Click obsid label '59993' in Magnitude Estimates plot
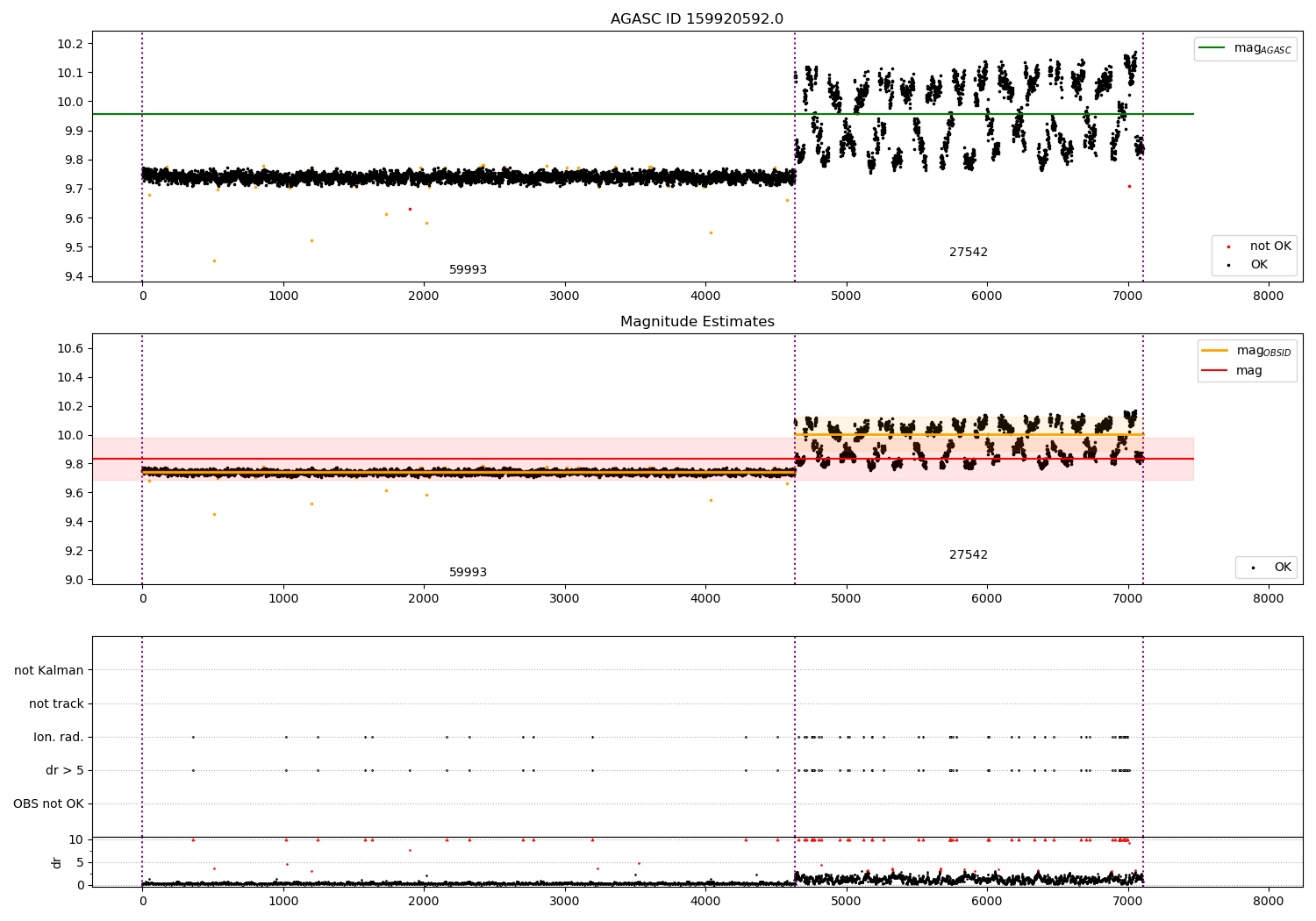1316x921 pixels. coord(468,573)
